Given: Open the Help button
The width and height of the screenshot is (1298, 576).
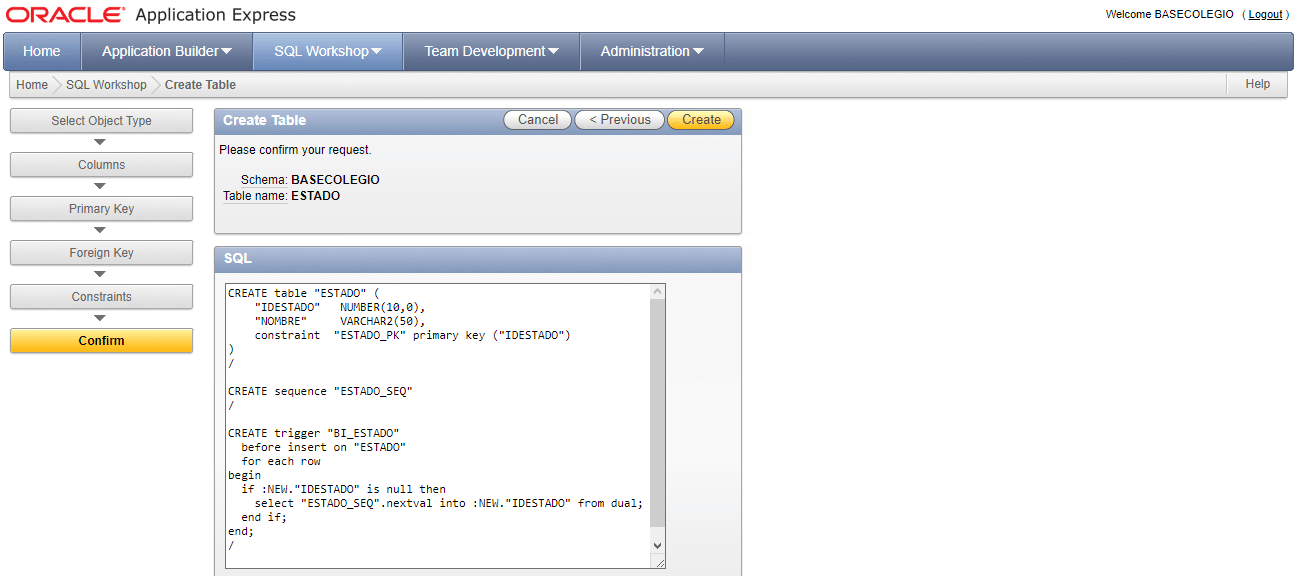Looking at the screenshot, I should [x=1257, y=84].
